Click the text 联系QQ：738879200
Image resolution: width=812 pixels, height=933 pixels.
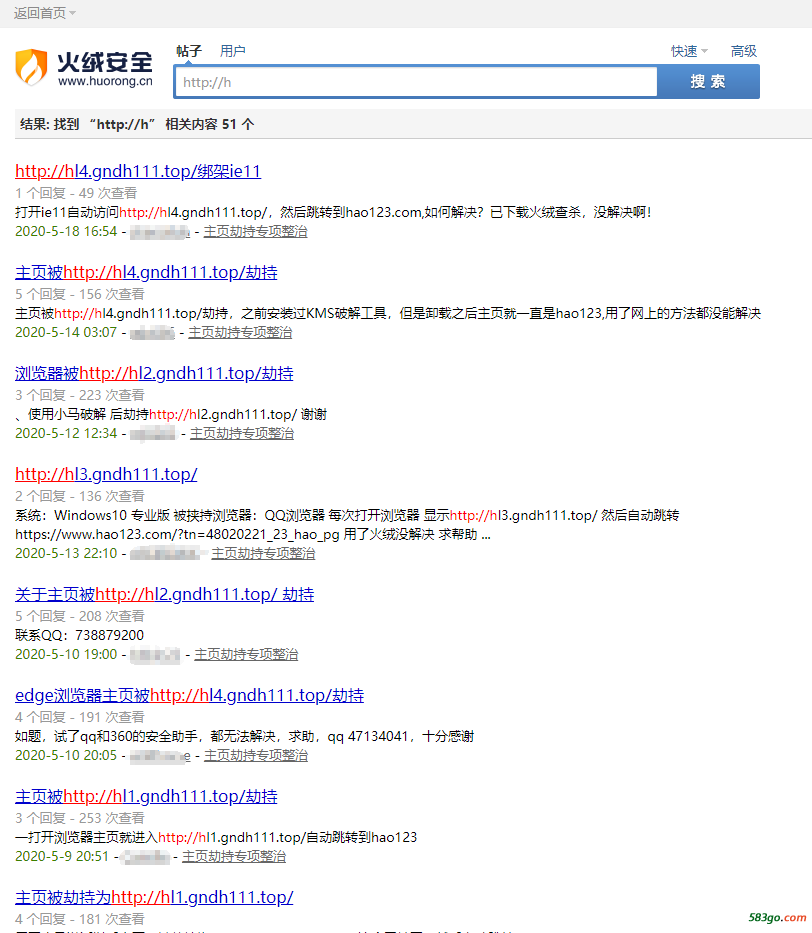(x=79, y=635)
